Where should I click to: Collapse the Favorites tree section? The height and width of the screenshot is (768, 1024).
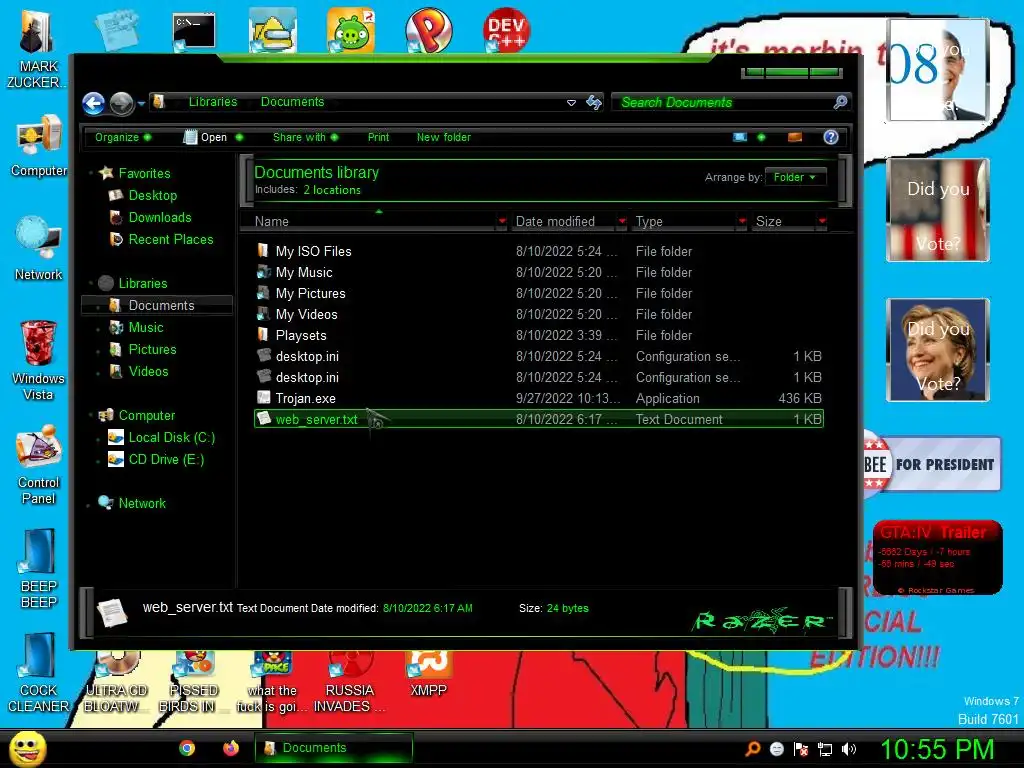pos(91,174)
